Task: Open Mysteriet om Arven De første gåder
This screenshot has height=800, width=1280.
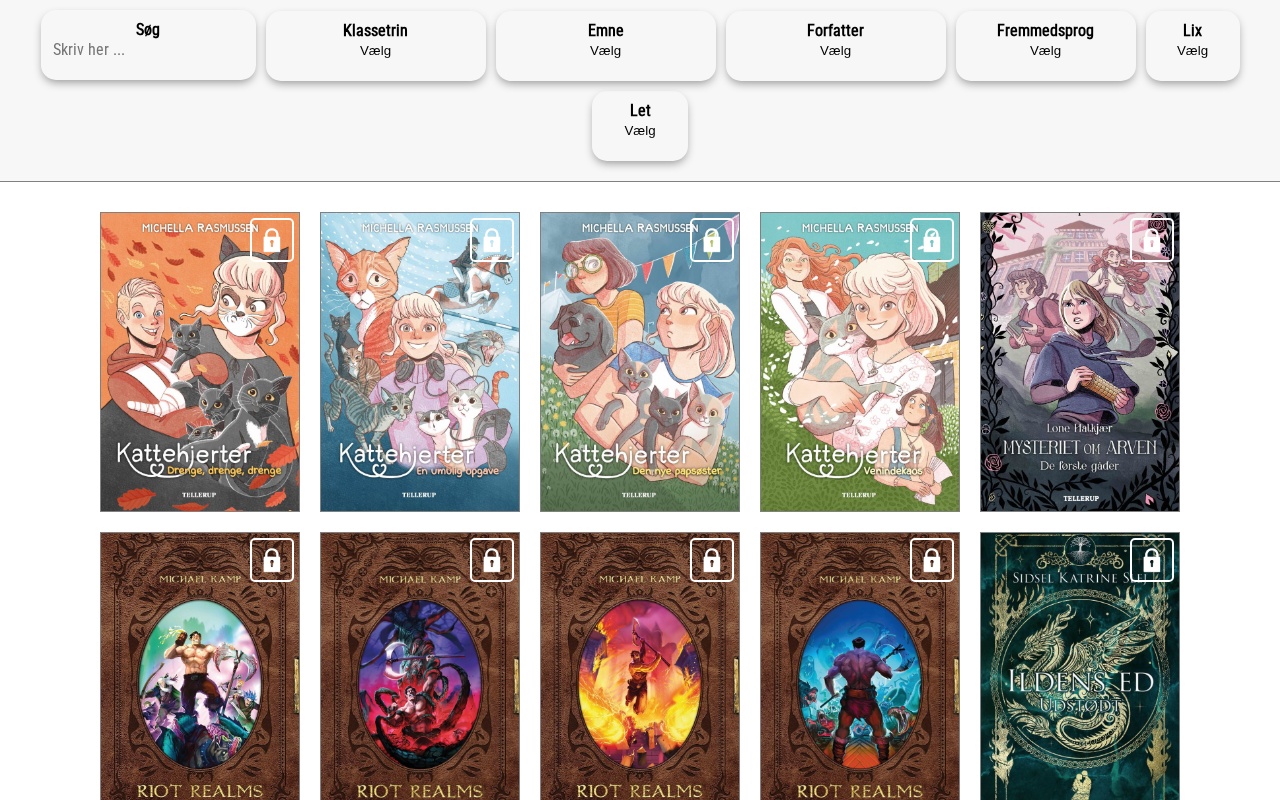Action: point(1080,362)
